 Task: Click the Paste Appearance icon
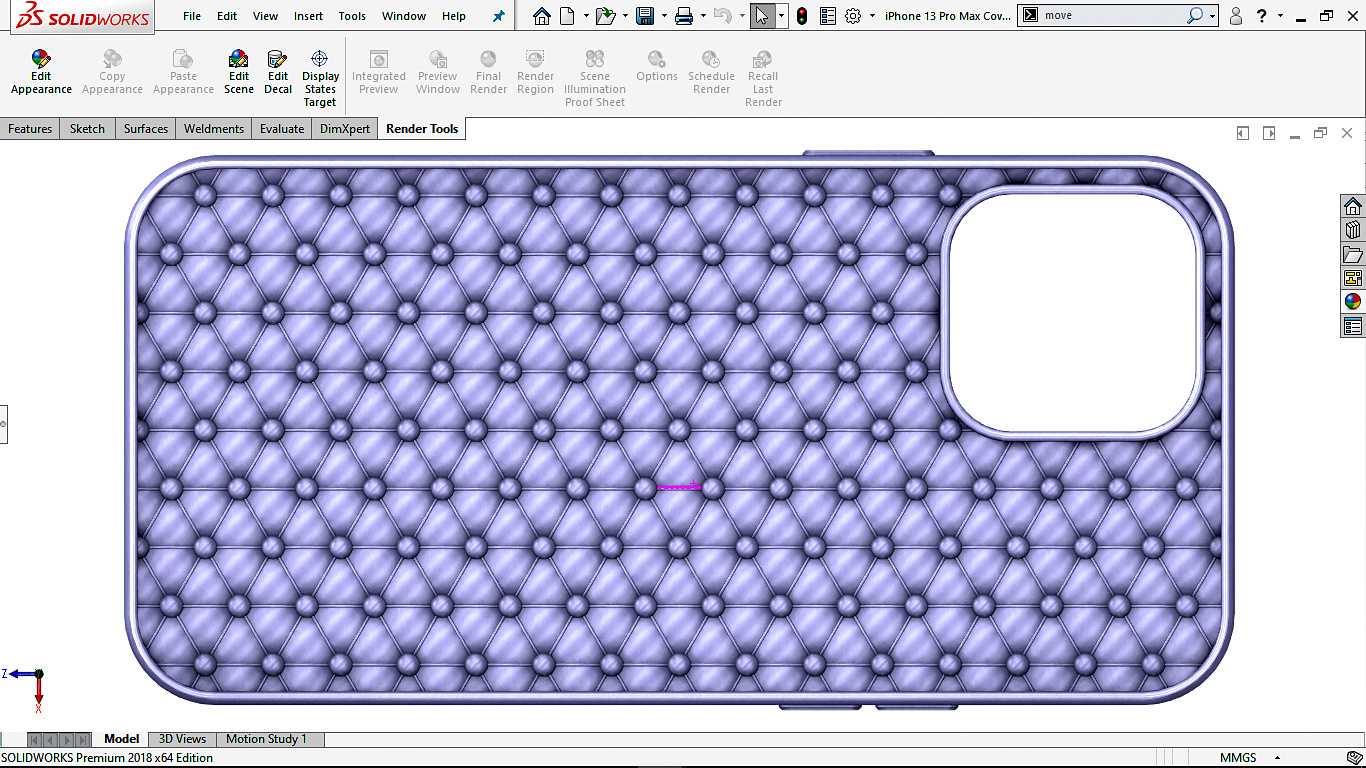pos(183,60)
